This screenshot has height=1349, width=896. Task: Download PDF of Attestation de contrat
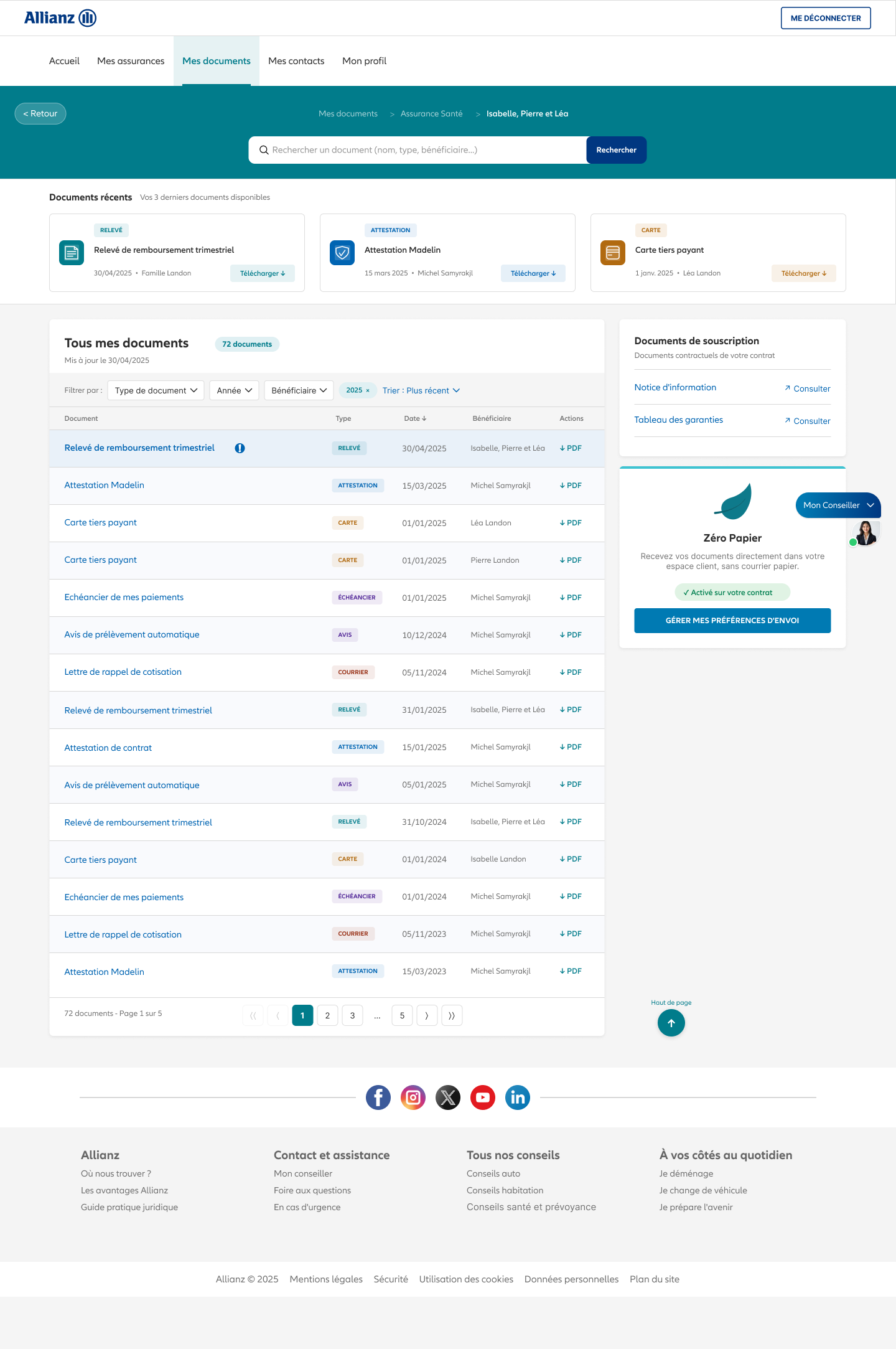tap(571, 747)
